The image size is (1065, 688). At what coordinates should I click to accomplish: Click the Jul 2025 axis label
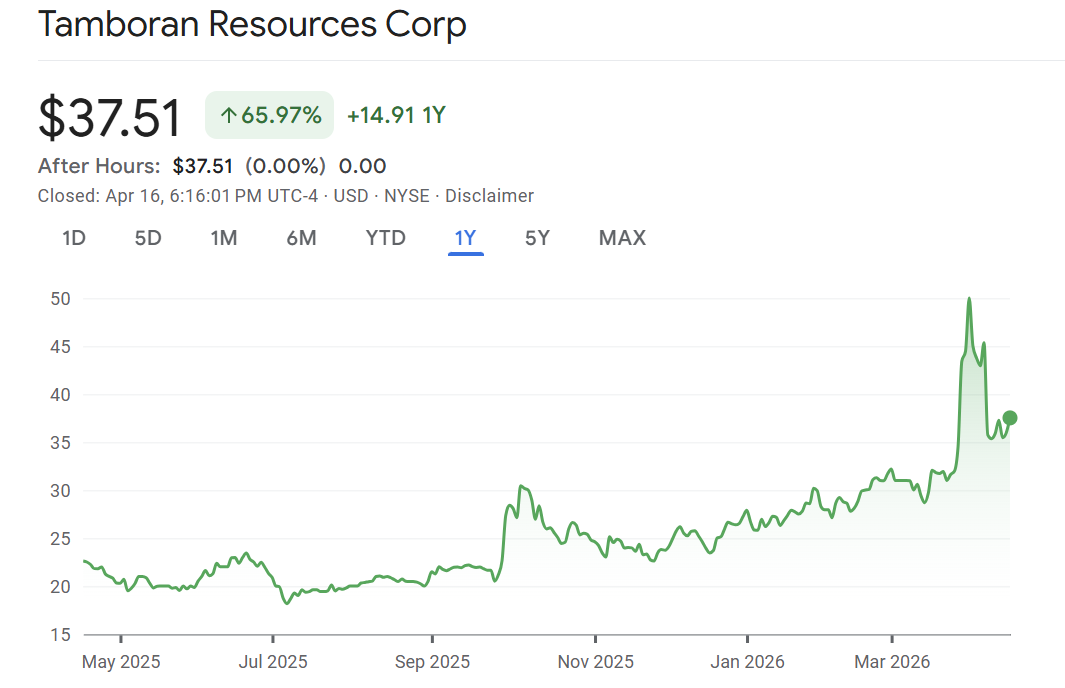(x=273, y=662)
